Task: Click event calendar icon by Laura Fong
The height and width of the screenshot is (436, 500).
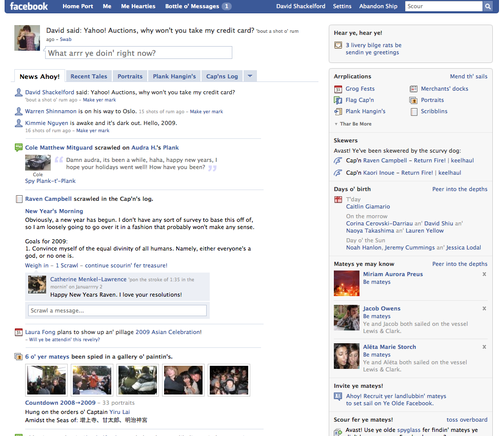Action: (19, 332)
